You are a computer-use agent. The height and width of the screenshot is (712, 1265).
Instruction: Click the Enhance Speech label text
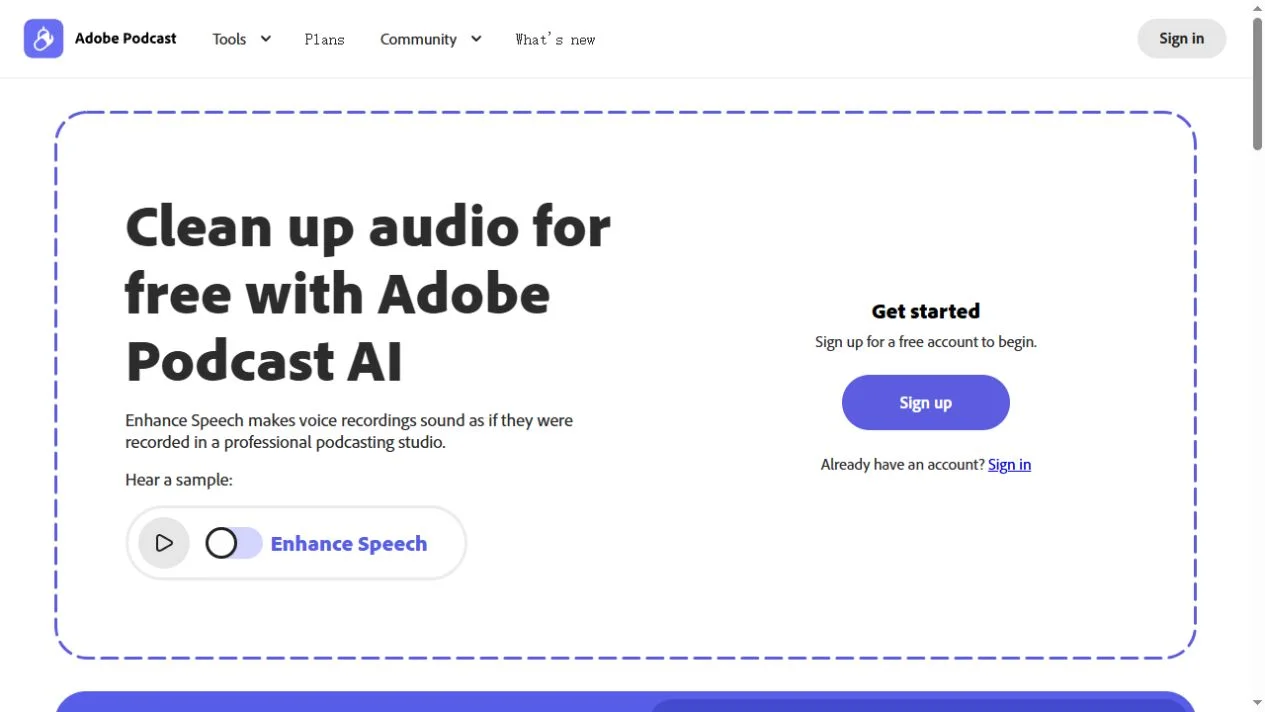pyautogui.click(x=349, y=544)
